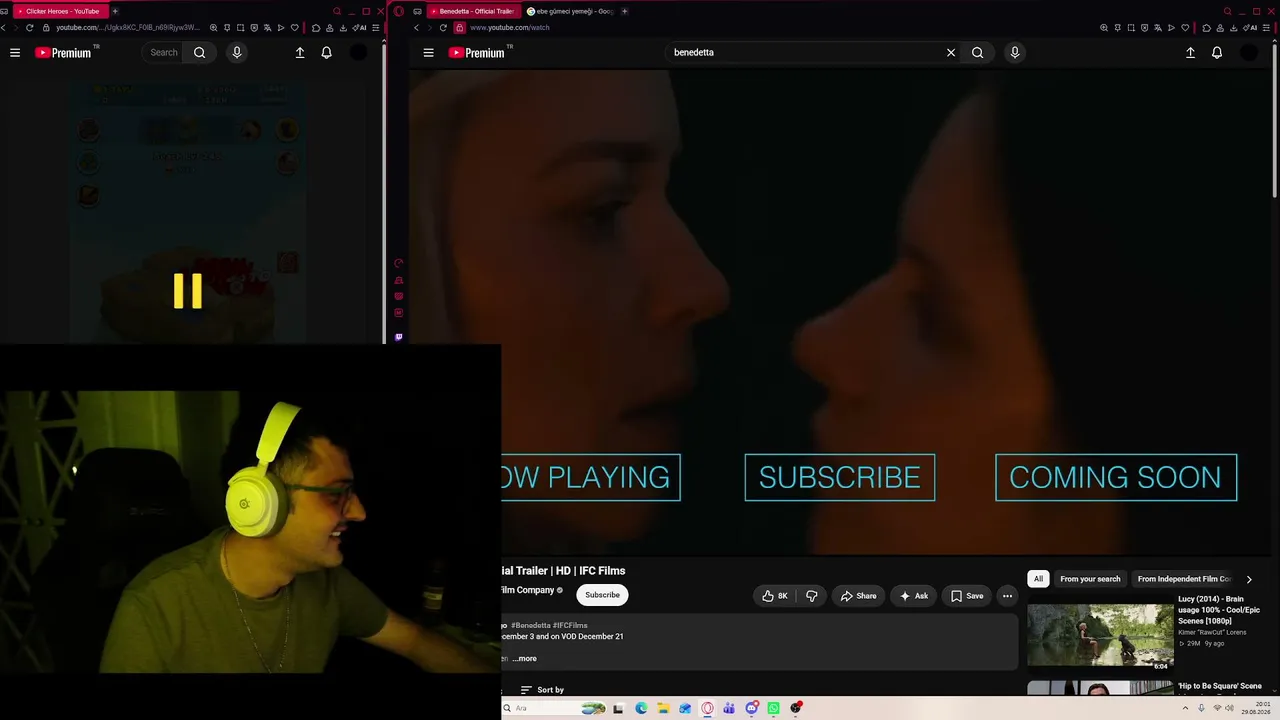Subscribe to the IFC Films channel
Viewport: 1280px width, 720px height.
pyautogui.click(x=602, y=595)
